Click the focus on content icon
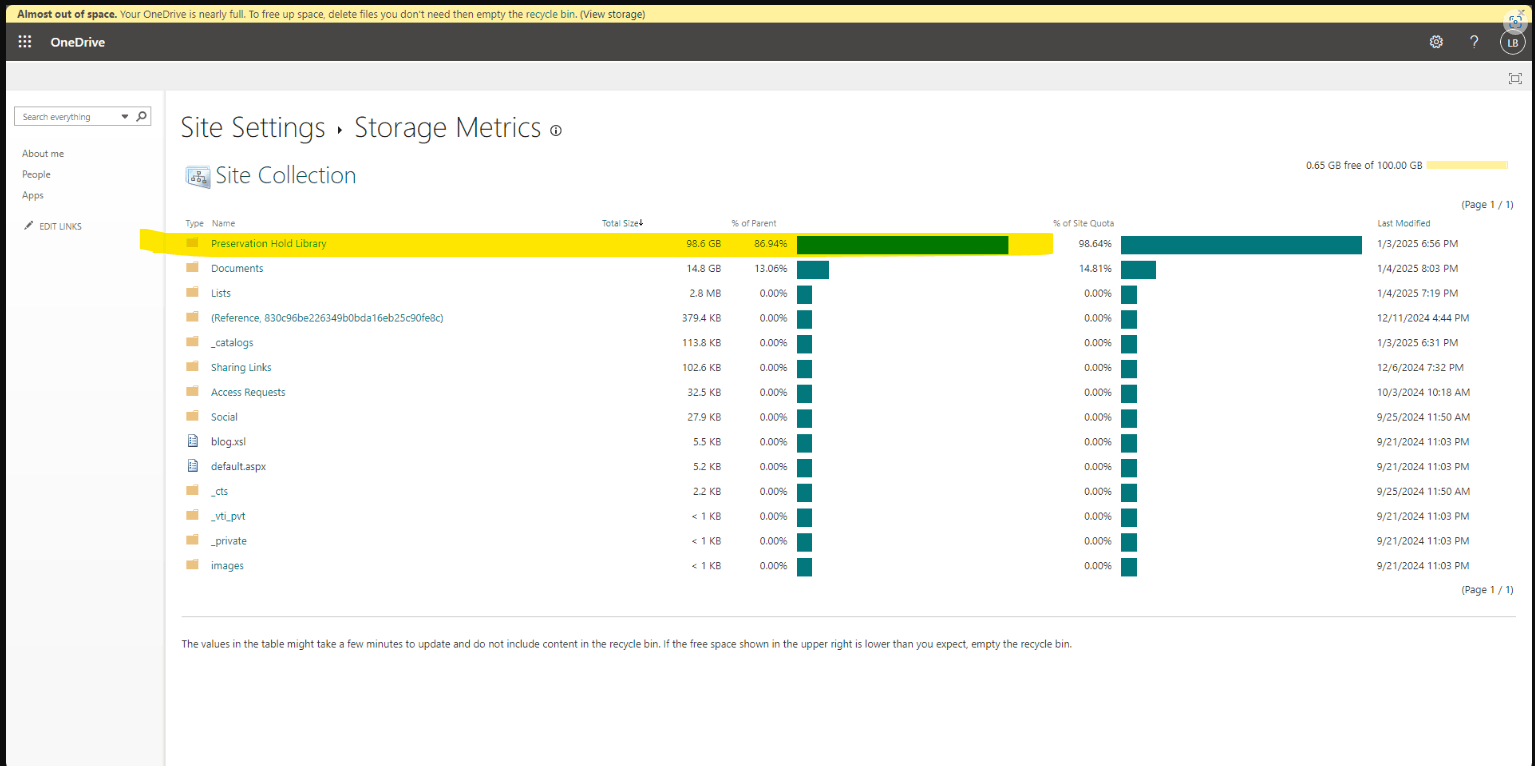The width and height of the screenshot is (1535, 766). pyautogui.click(x=1515, y=78)
